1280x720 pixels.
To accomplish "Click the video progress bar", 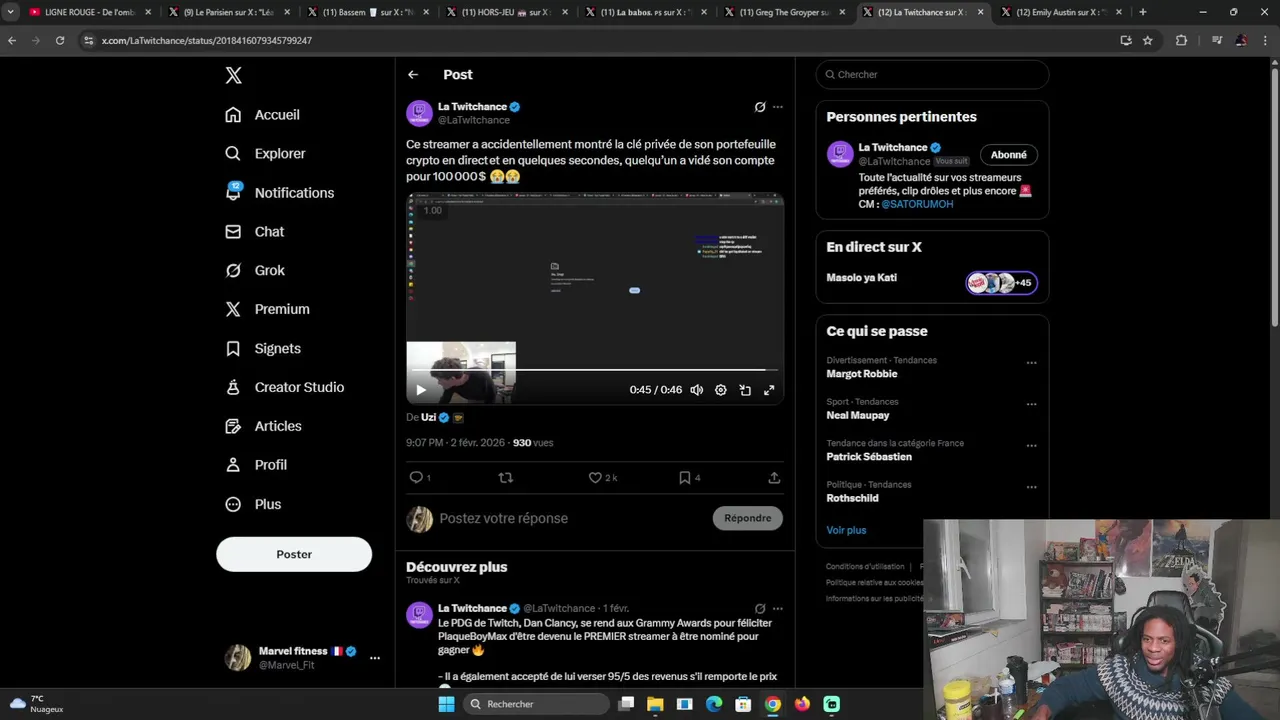I will click(x=594, y=370).
